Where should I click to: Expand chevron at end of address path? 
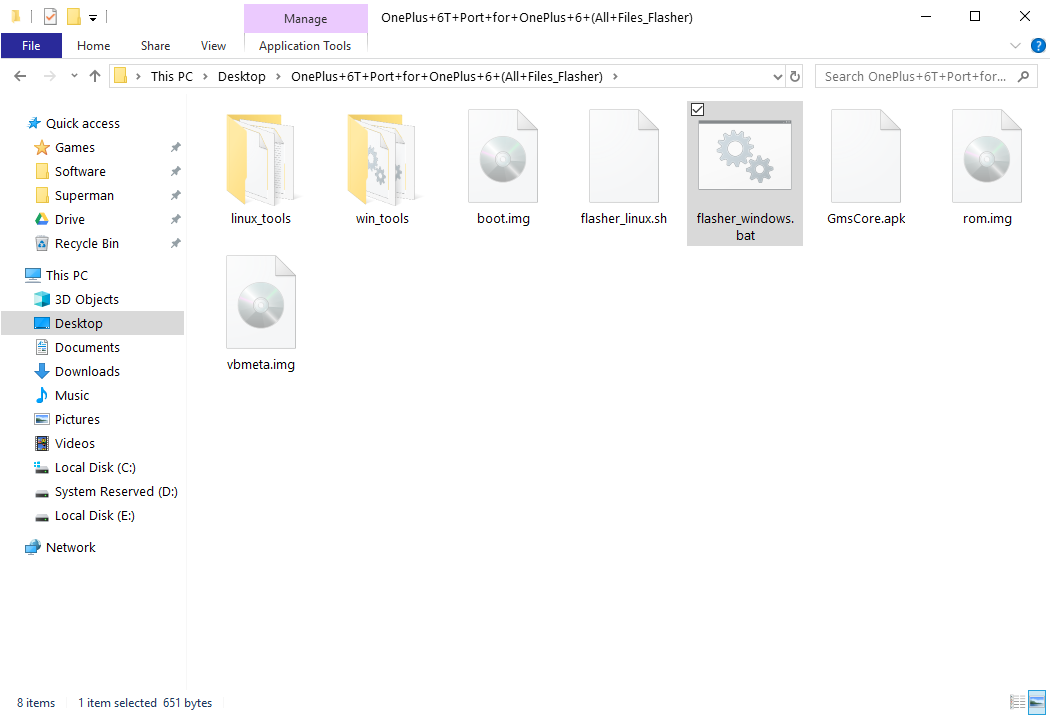[x=615, y=76]
